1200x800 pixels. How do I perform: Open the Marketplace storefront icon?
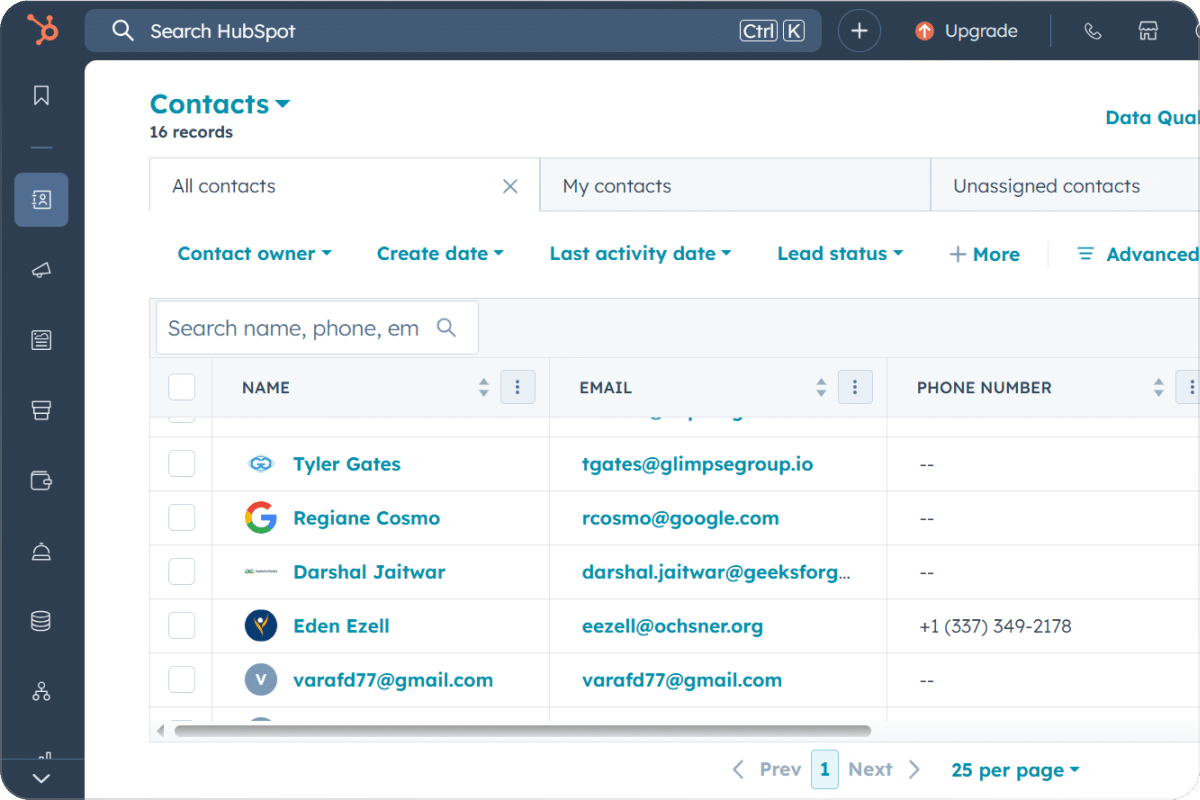tap(1148, 31)
